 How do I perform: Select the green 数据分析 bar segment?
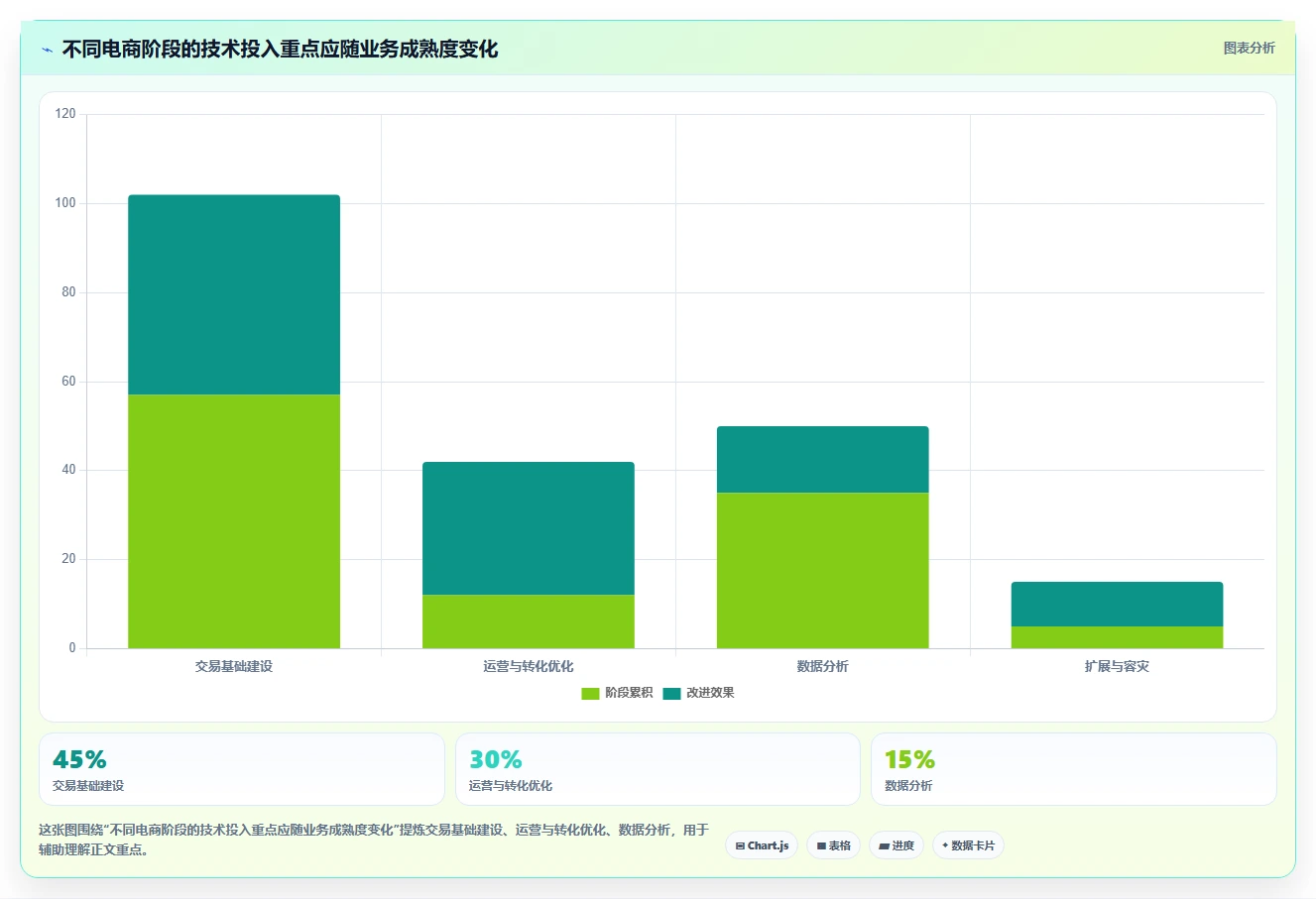823,570
